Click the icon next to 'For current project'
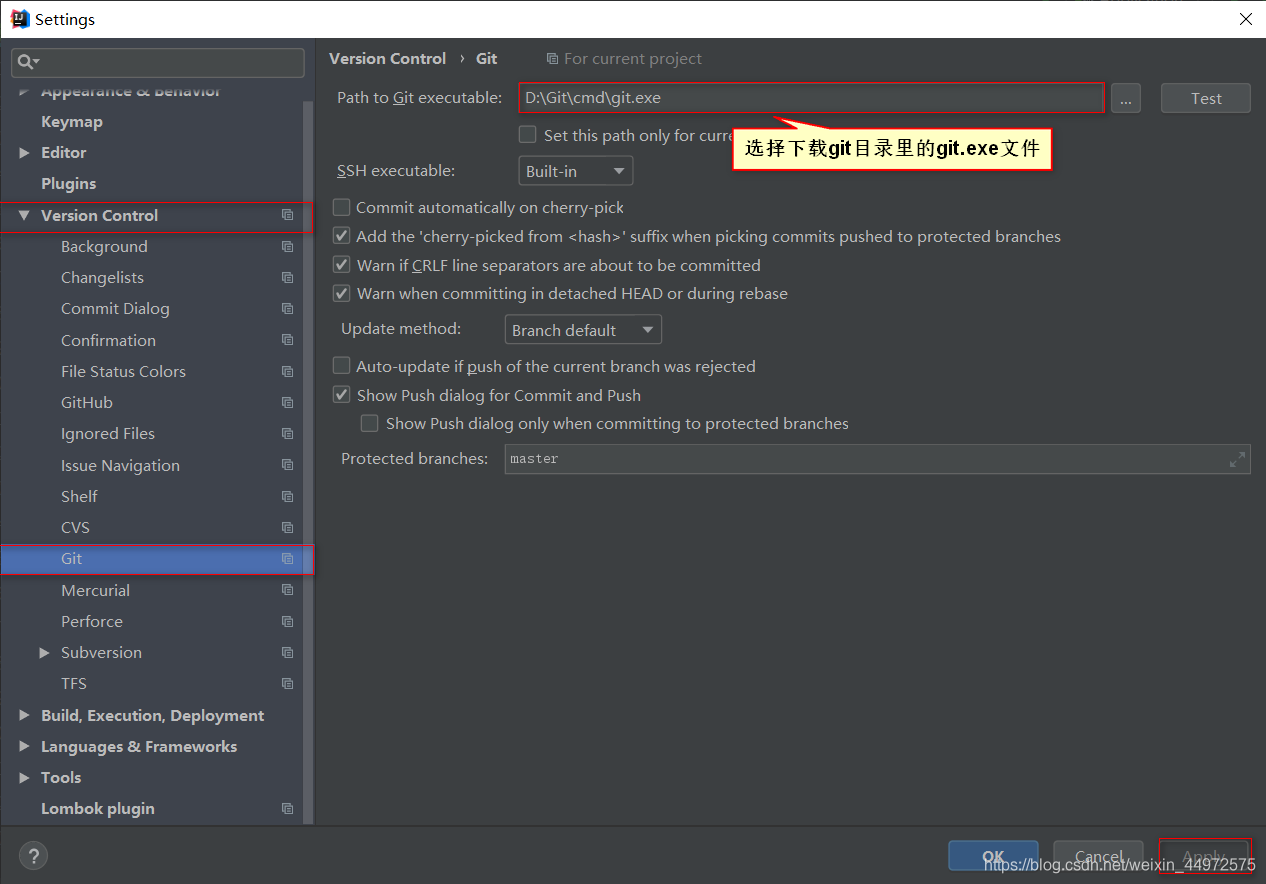 pos(552,59)
